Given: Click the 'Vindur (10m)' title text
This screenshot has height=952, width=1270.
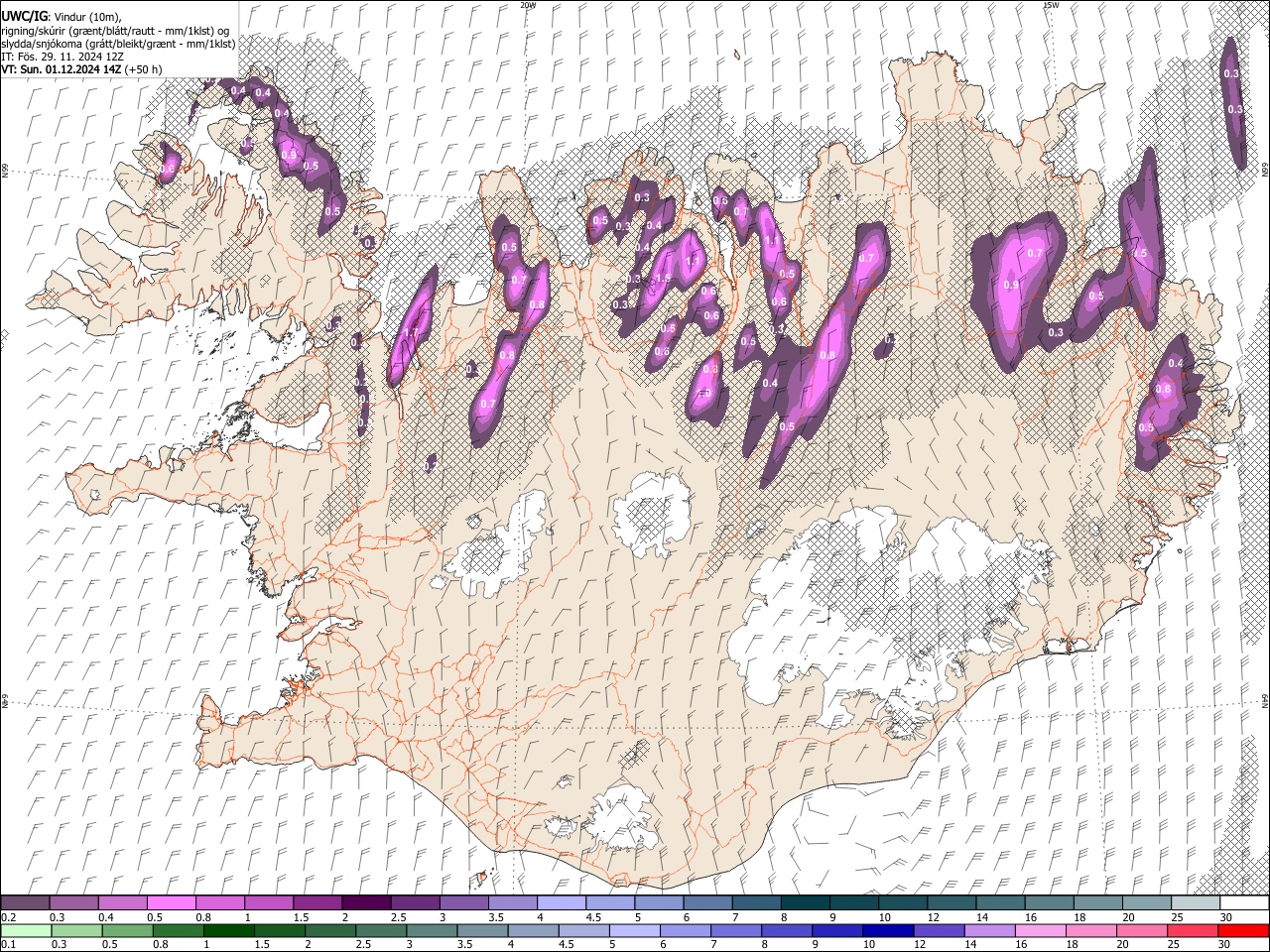Looking at the screenshot, I should click(87, 17).
